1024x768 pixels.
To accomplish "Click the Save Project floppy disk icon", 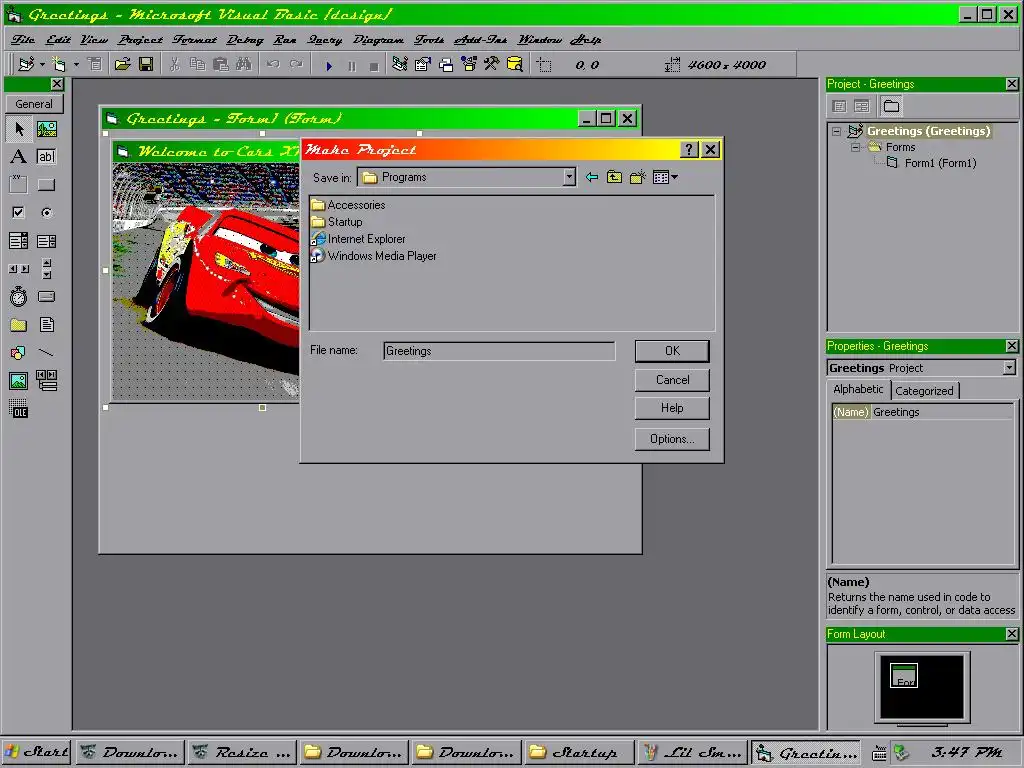I will tap(146, 65).
